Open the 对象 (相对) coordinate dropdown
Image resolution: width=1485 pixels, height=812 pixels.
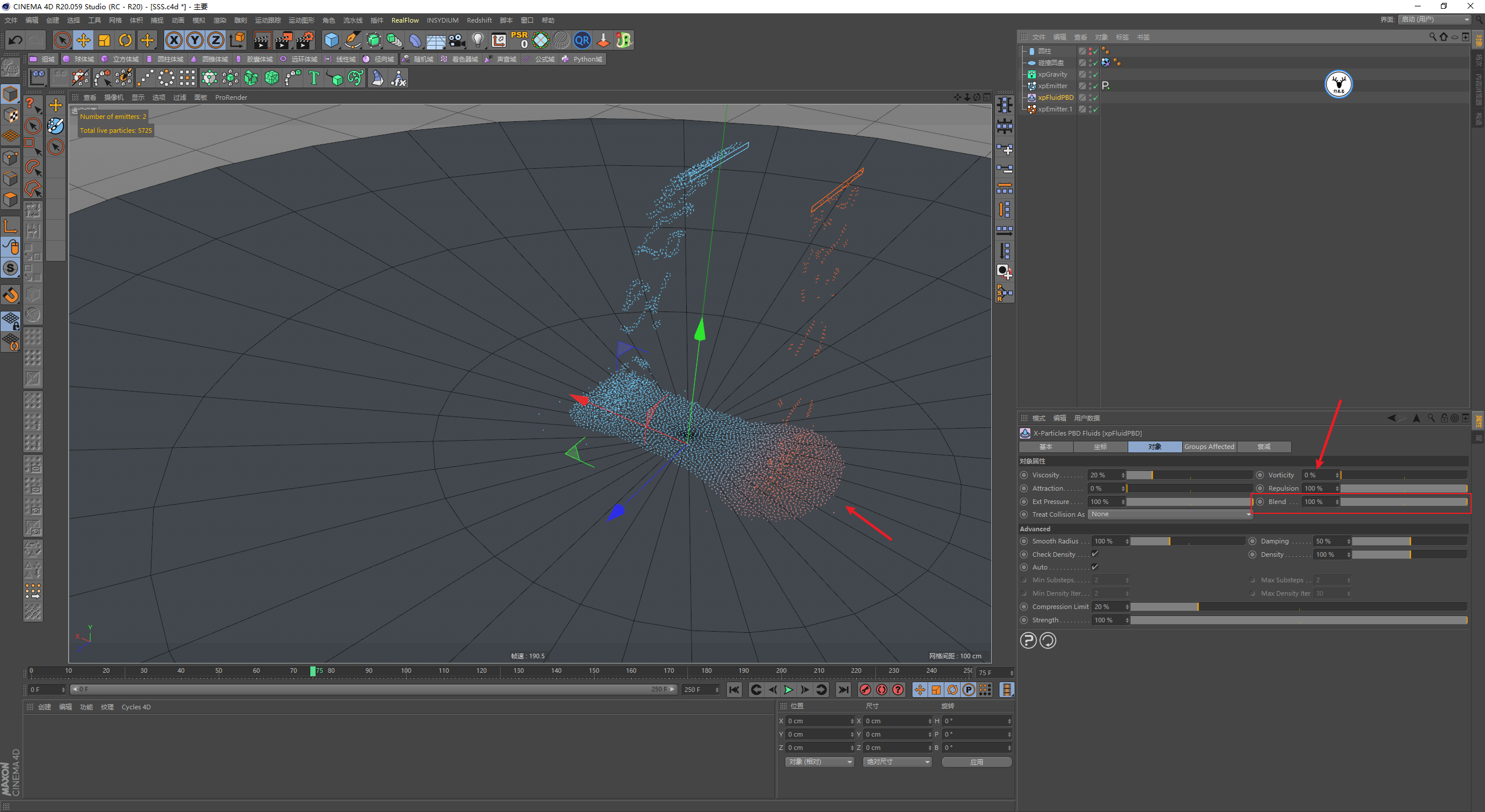click(x=820, y=762)
